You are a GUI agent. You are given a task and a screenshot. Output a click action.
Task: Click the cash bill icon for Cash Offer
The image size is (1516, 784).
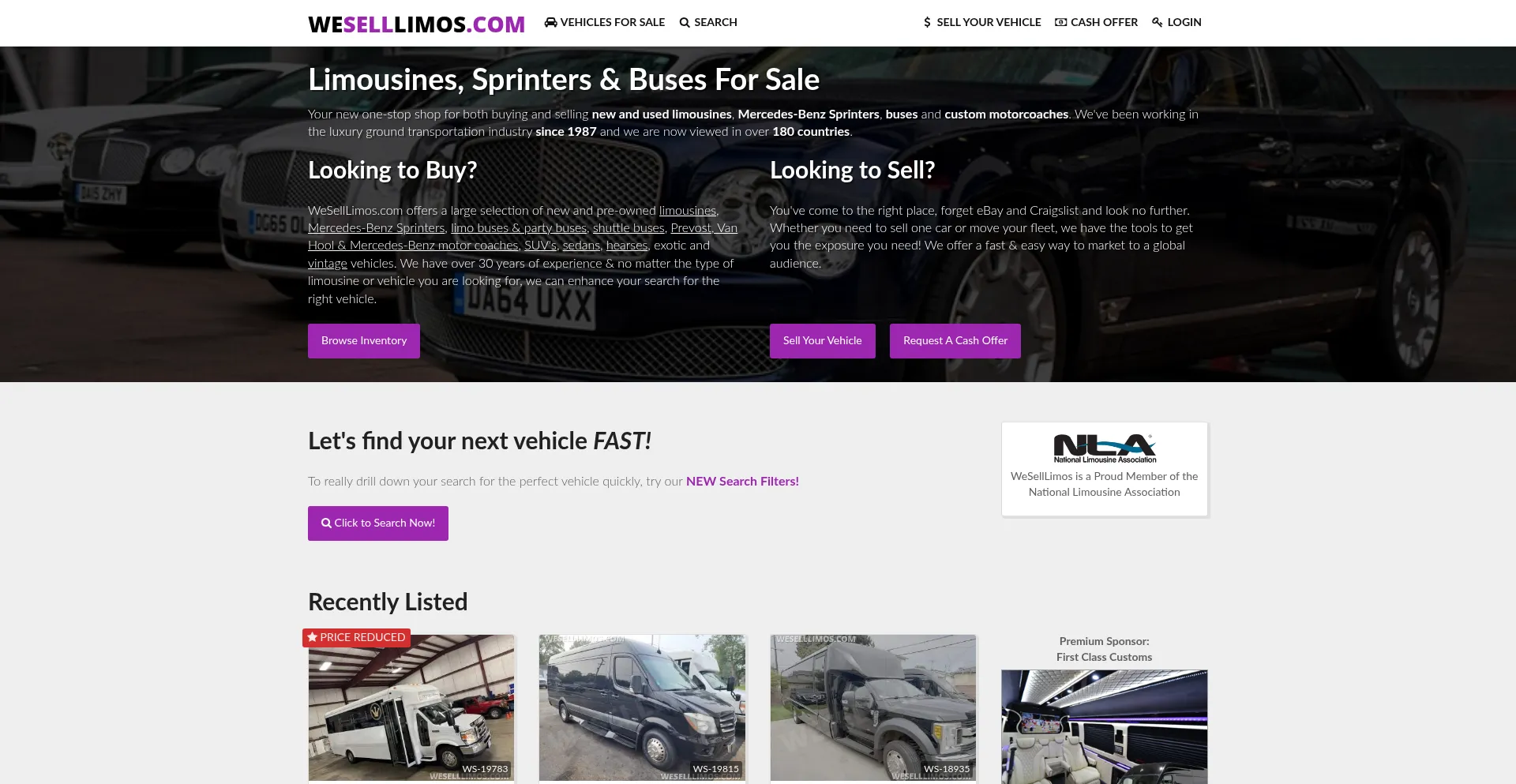click(1060, 23)
